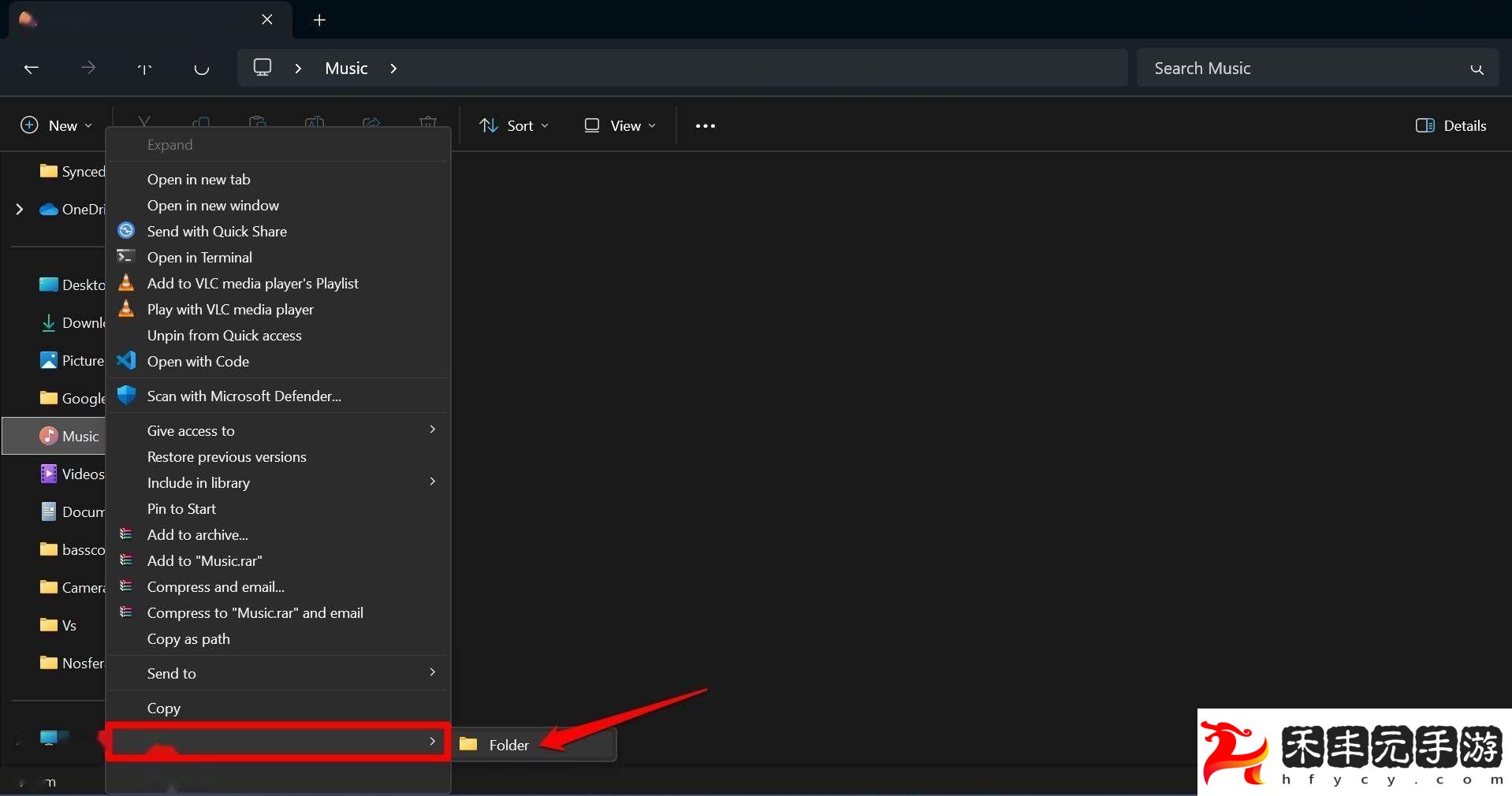Open Vs folder in navigation pane
Viewport: 1512px width, 796px height.
point(58,625)
